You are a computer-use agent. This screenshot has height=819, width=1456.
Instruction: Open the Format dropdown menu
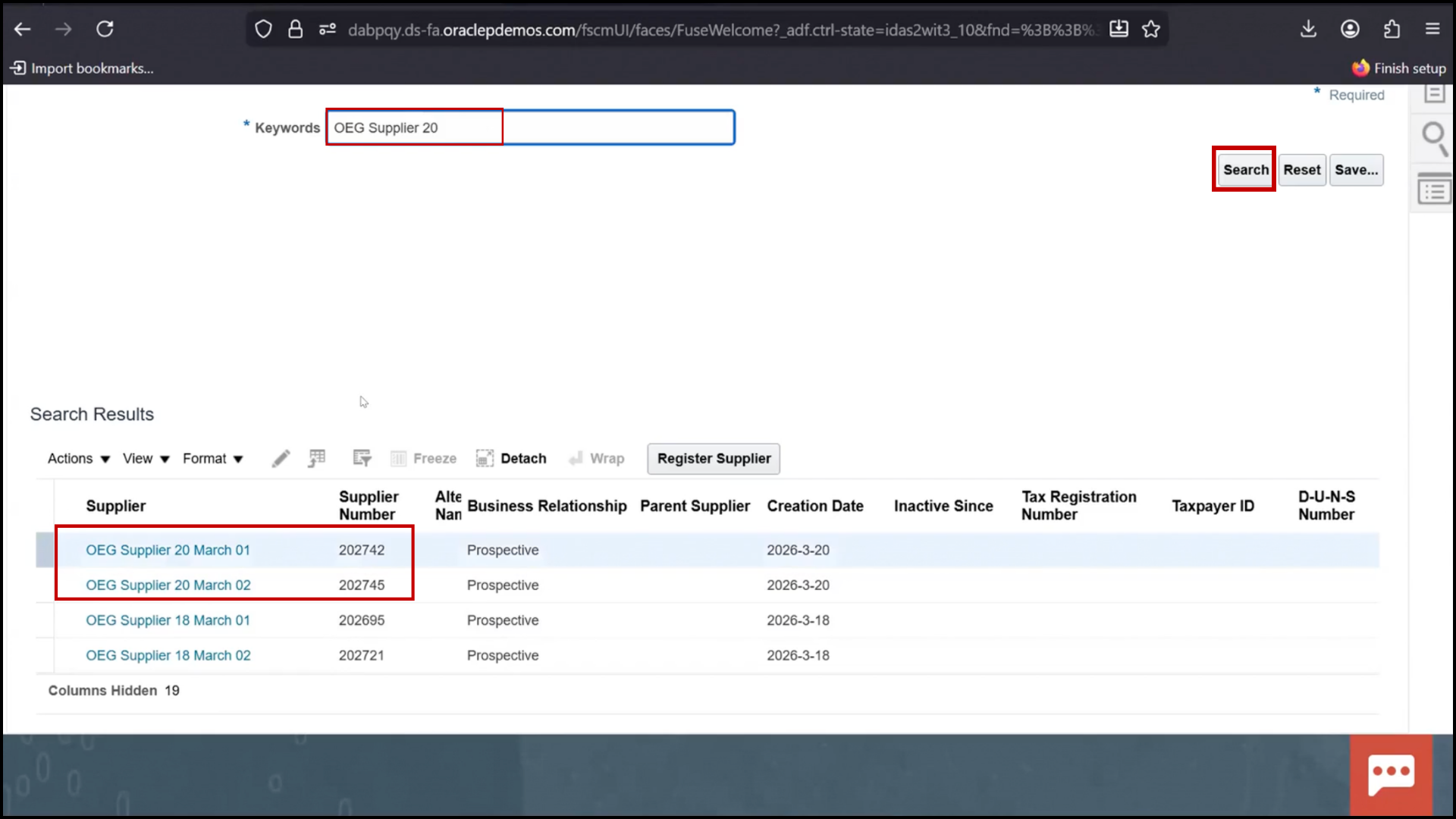point(213,459)
